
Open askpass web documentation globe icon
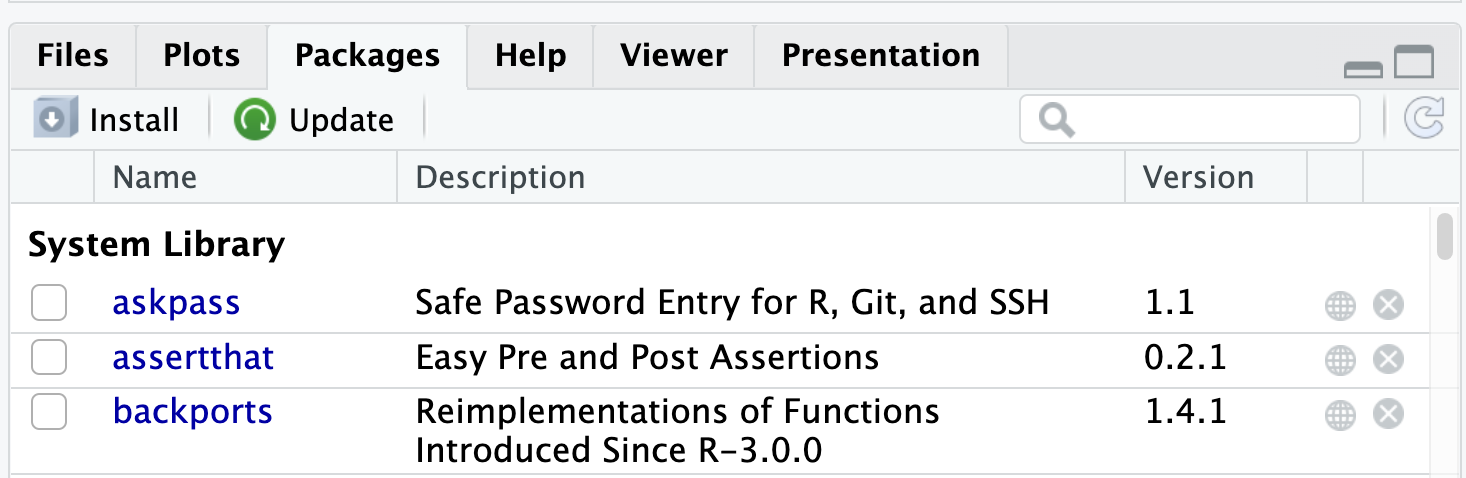pos(1340,305)
